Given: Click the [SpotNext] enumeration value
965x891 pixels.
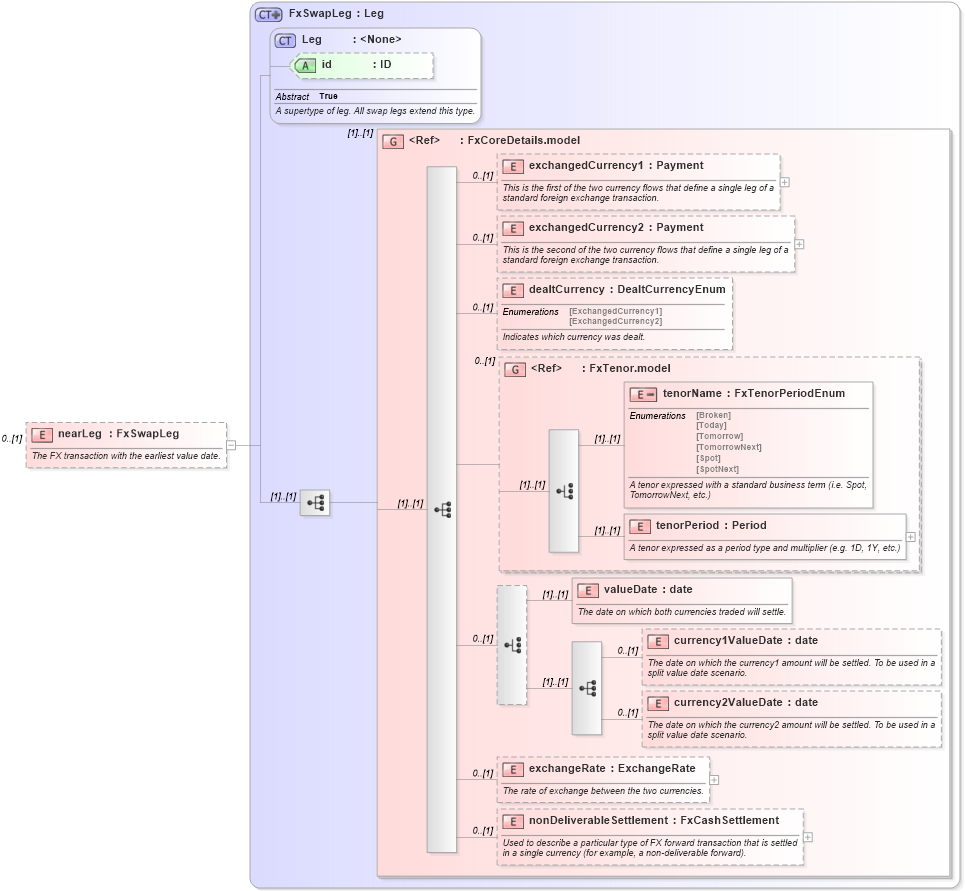Looking at the screenshot, I should (718, 469).
